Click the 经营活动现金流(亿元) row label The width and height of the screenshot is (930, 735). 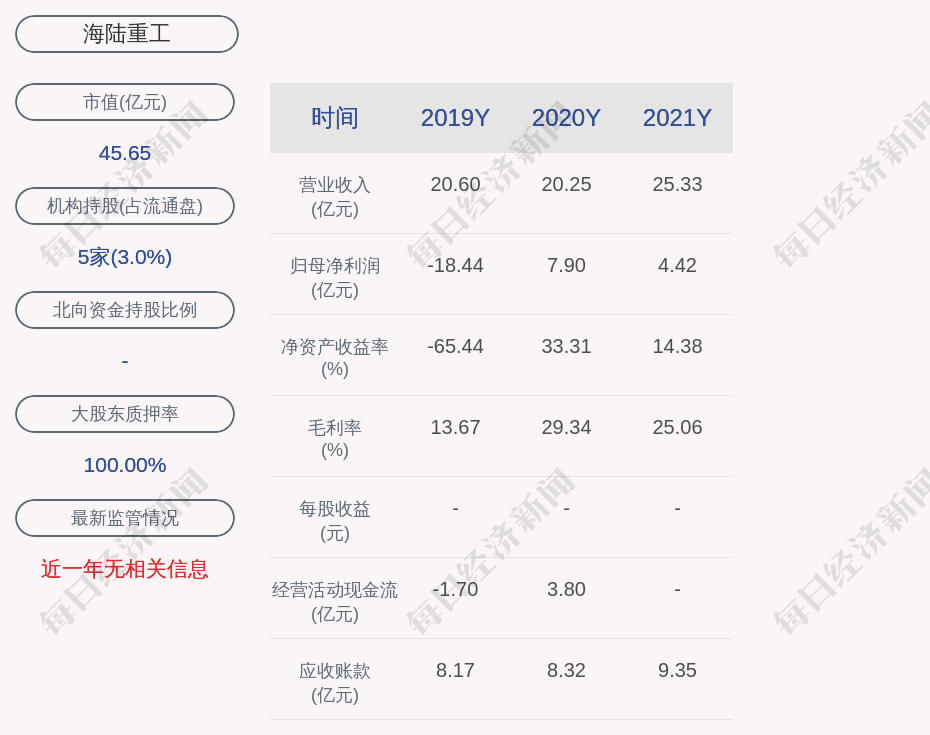pyautogui.click(x=335, y=602)
